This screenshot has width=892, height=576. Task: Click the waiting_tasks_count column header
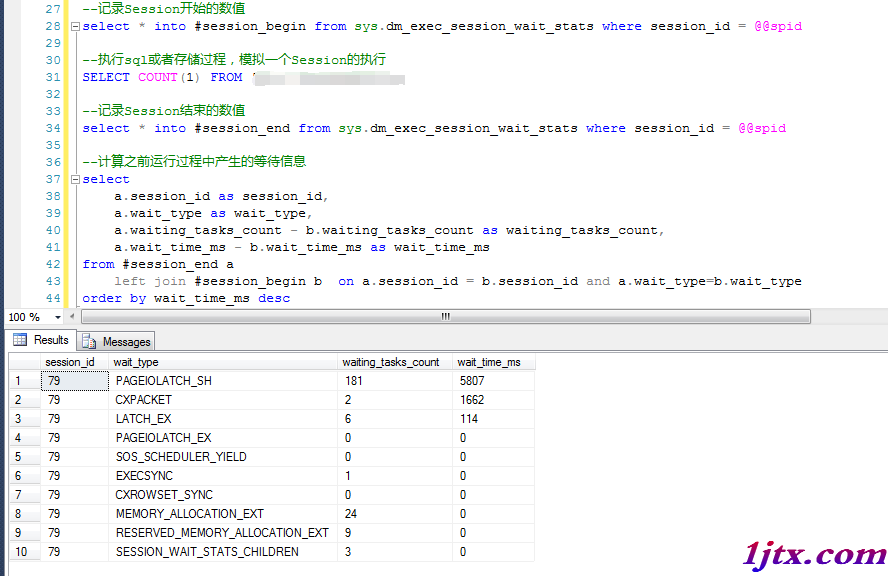395,362
